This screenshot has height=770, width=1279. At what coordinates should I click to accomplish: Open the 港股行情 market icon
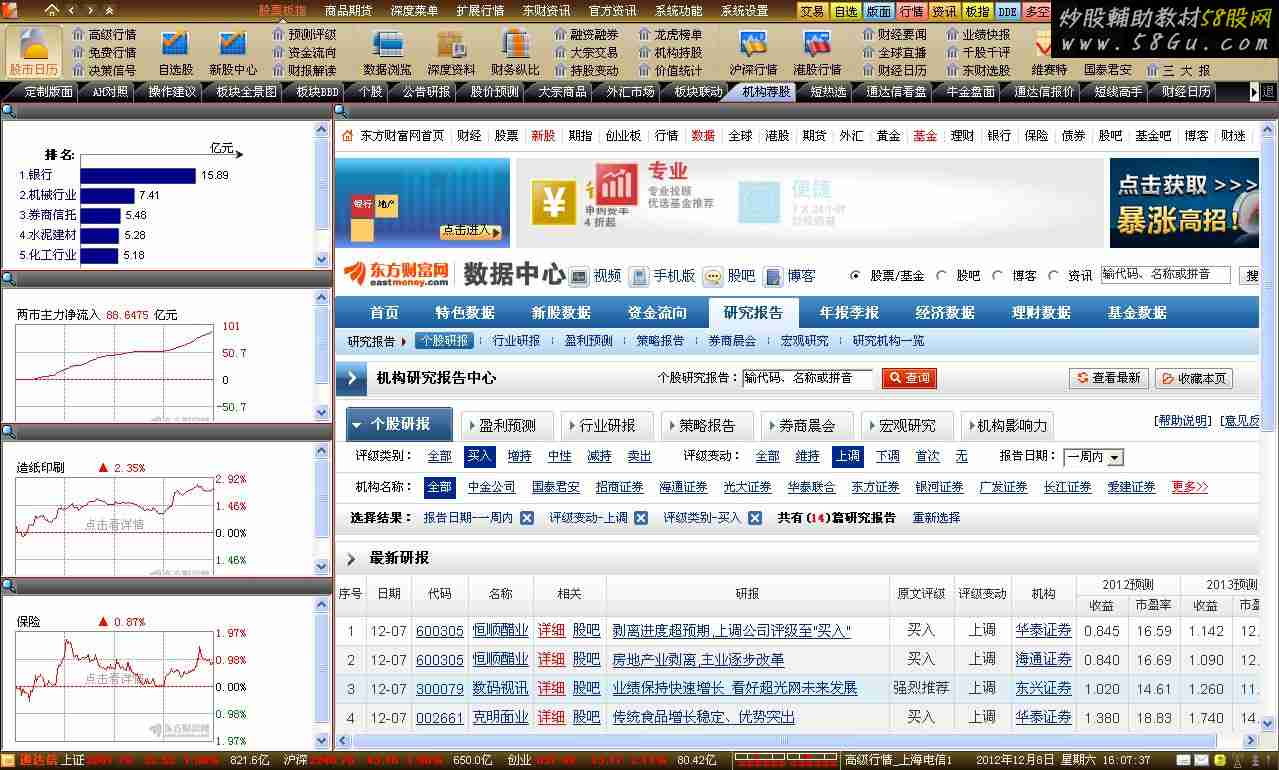(x=817, y=52)
